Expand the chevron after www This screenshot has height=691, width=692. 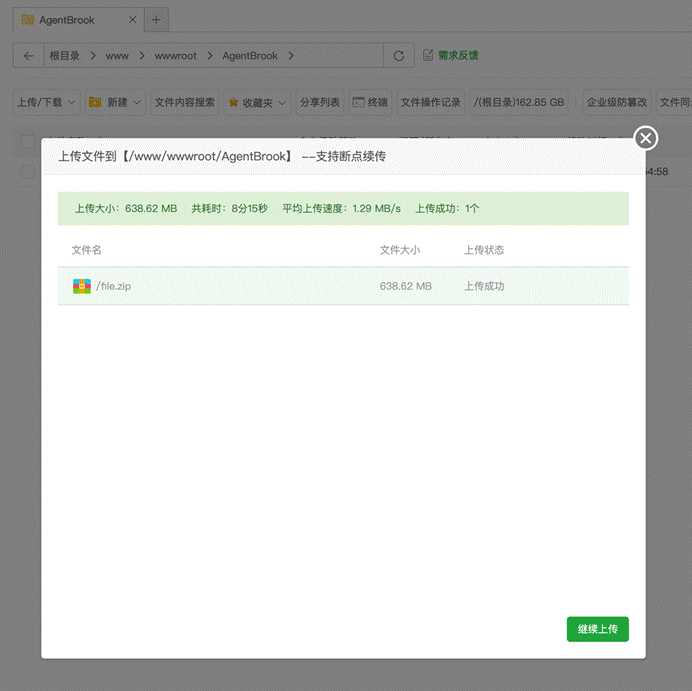coord(142,56)
